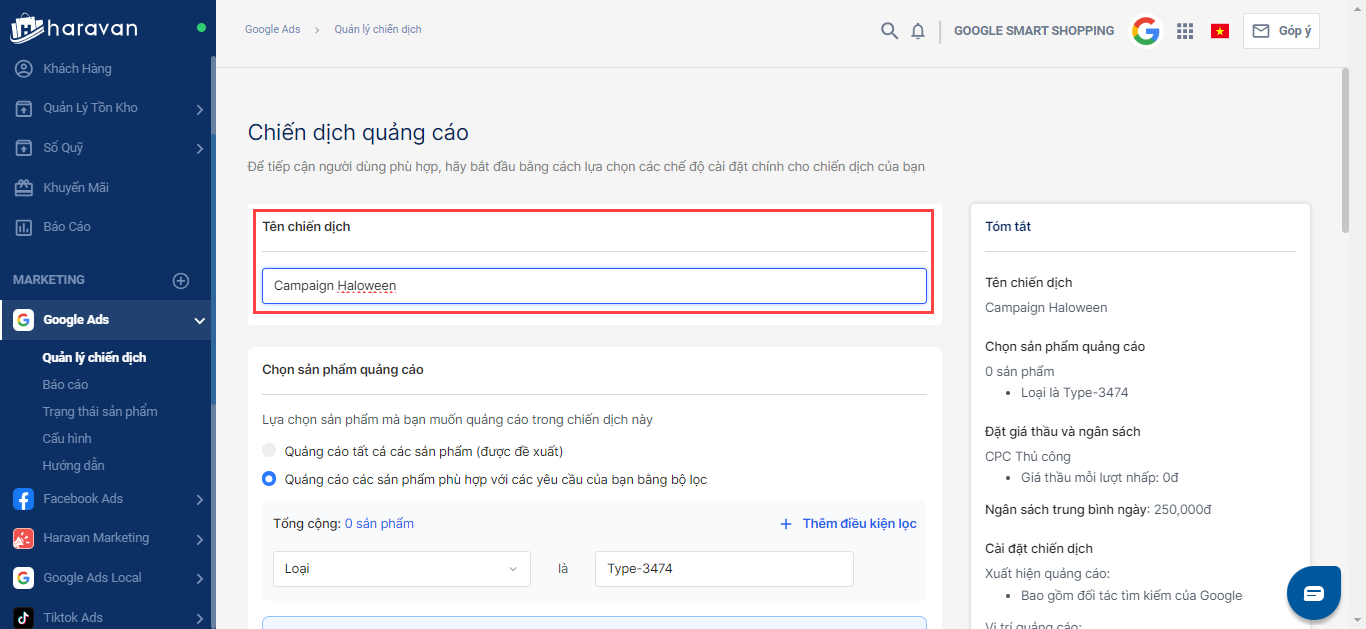Click Tiktok Ads icon

[x=23, y=617]
